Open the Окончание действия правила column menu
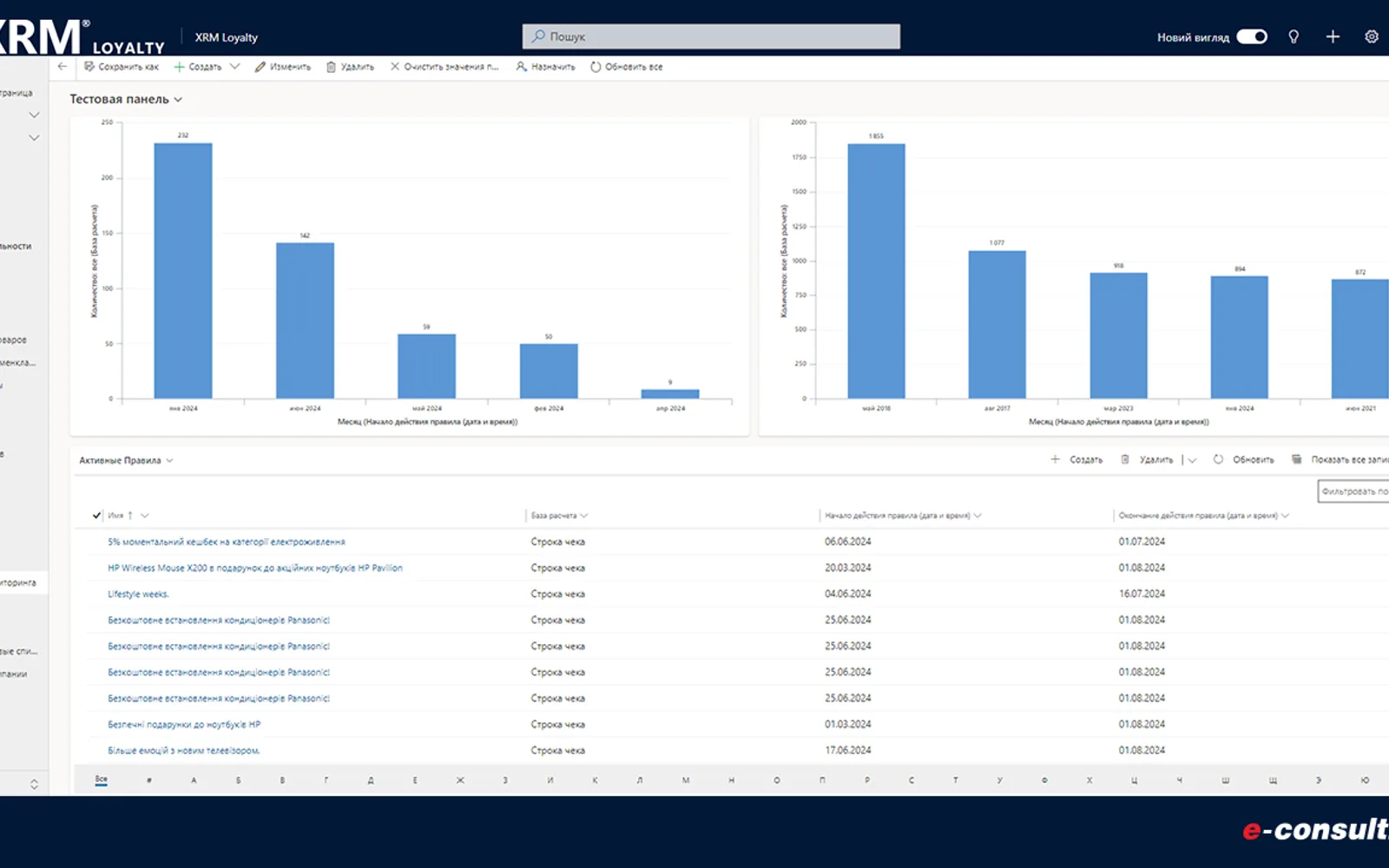The height and width of the screenshot is (868, 1389). tap(1285, 516)
